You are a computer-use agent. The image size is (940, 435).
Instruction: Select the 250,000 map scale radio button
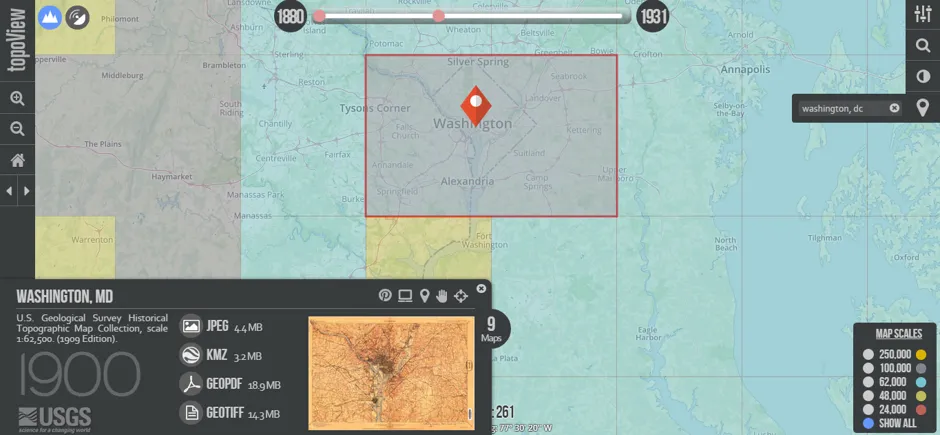tap(868, 355)
